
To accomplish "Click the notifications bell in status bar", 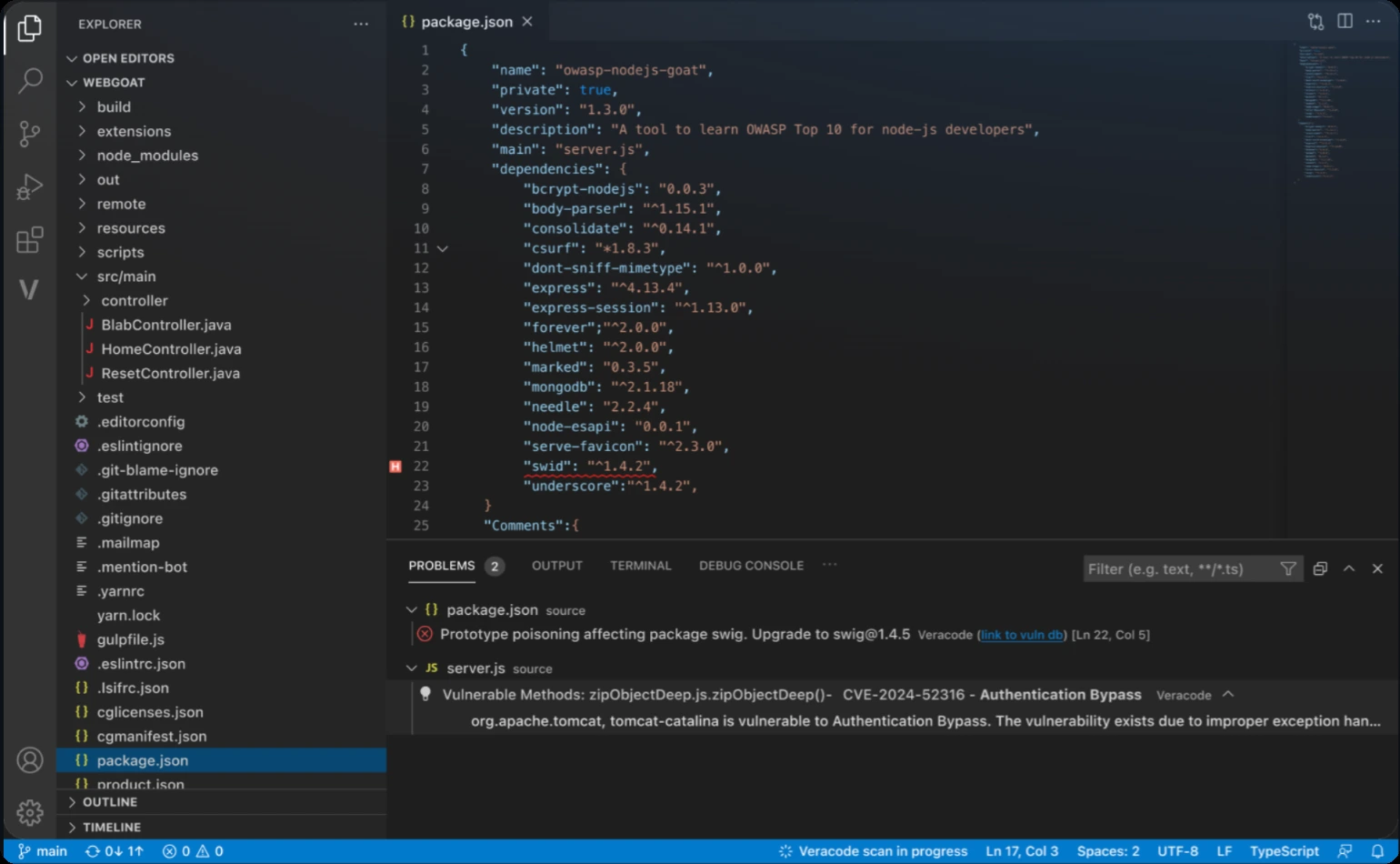I will [1377, 851].
